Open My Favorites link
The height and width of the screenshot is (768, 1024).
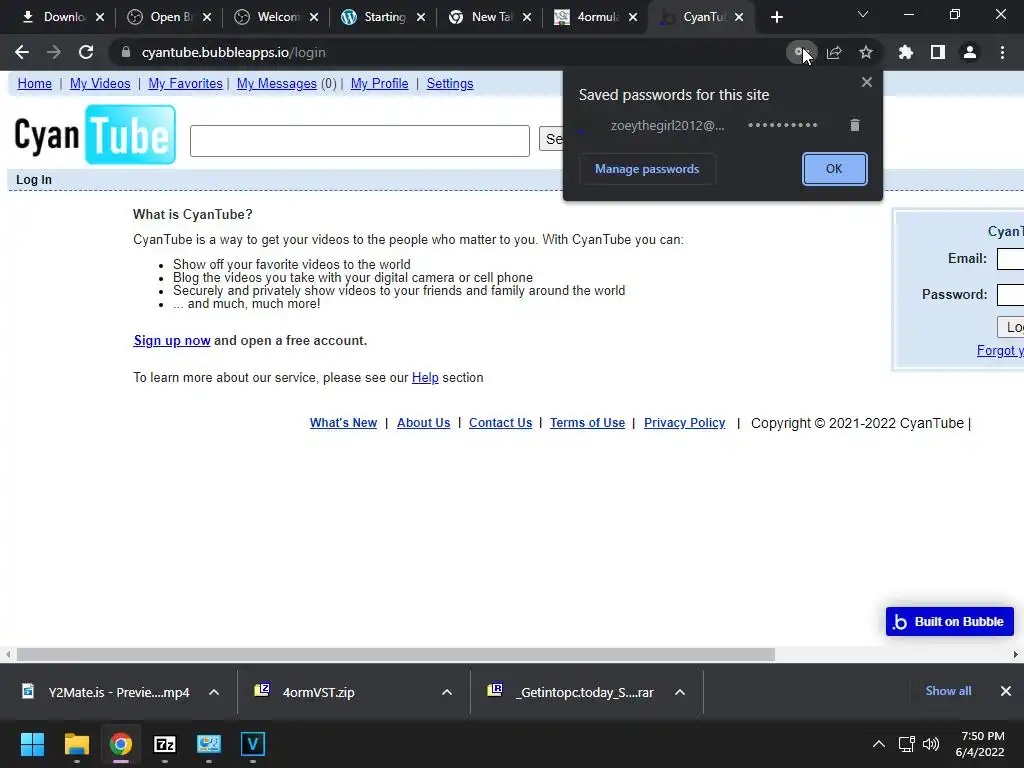[185, 84]
